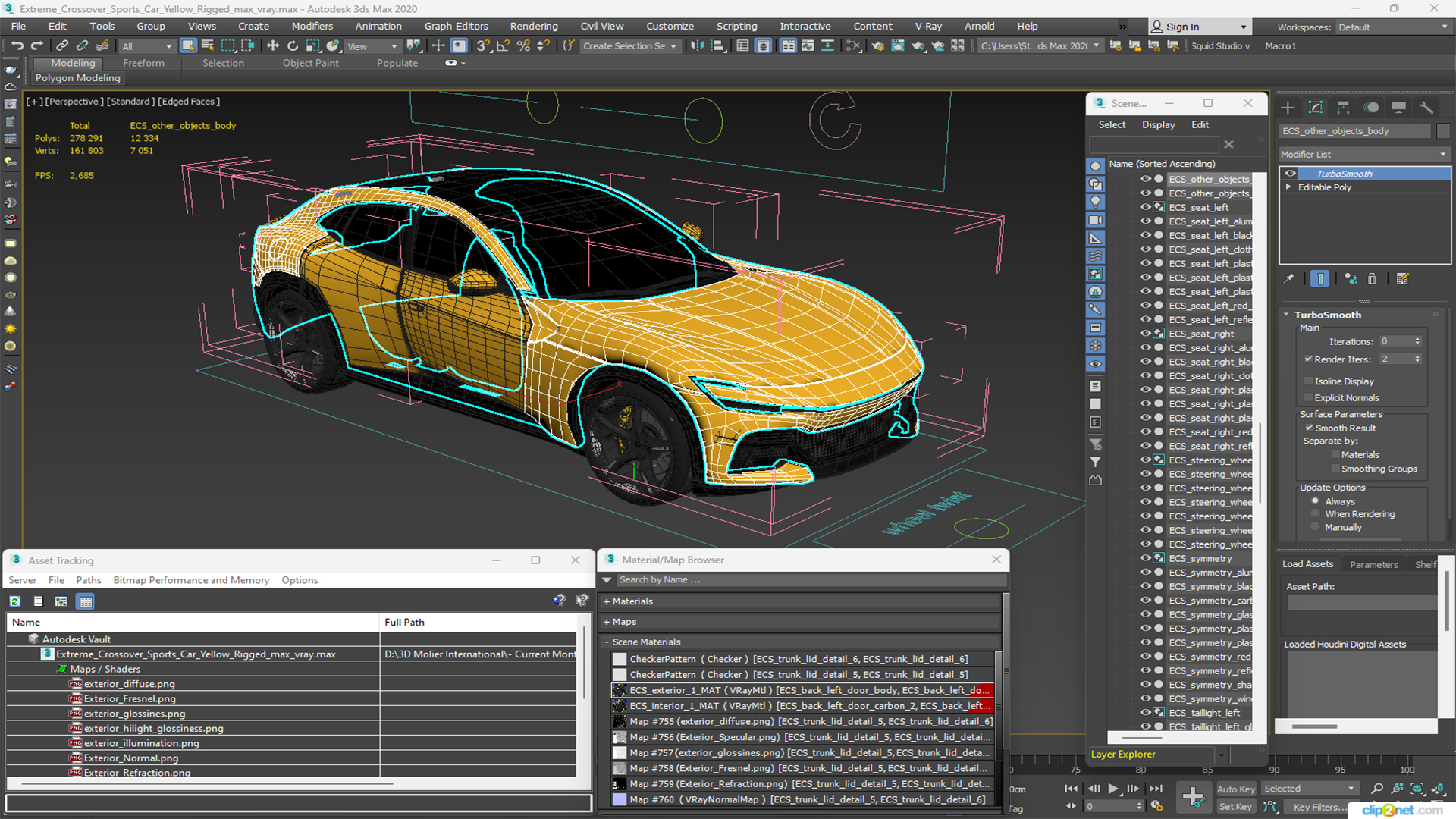Enable the Explicit Normals checkbox
The image size is (1456, 819).
(x=1308, y=398)
